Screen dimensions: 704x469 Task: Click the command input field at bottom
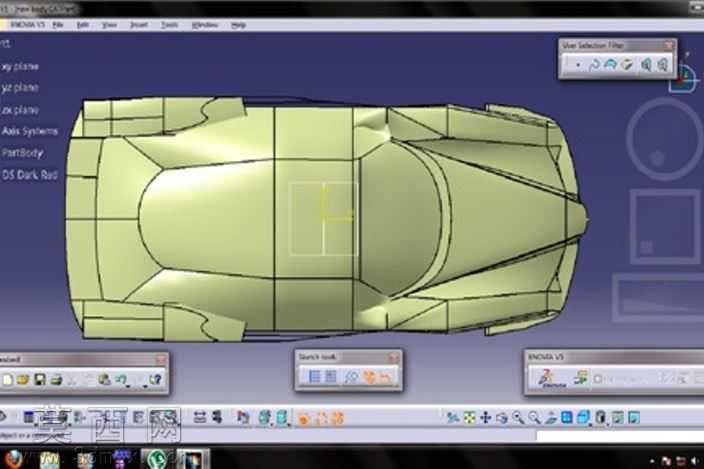click(620, 435)
